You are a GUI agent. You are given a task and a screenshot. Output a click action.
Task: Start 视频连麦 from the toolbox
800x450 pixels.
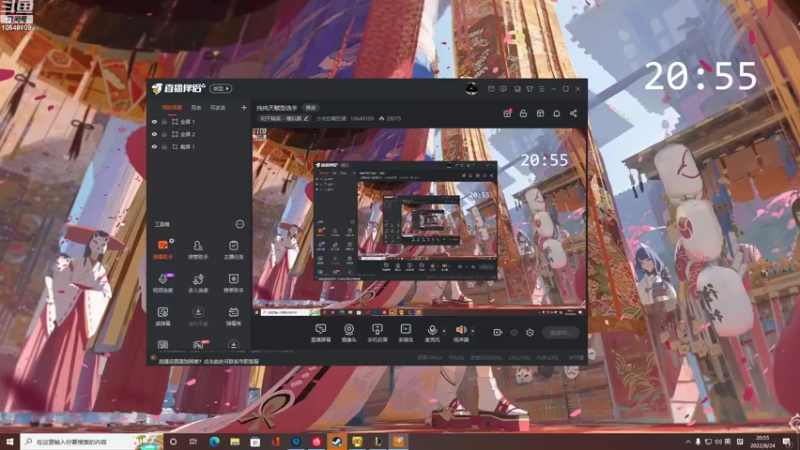coord(163,283)
